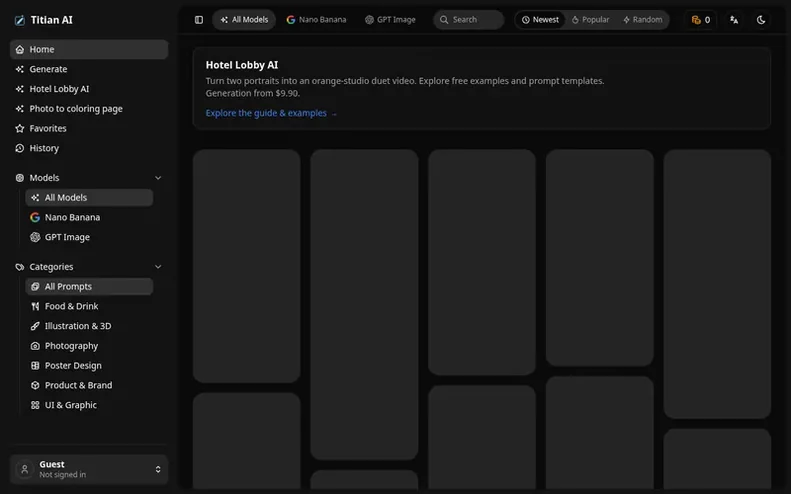Viewport: 791px width, 494px height.
Task: Toggle the sidebar panel icon
Action: pyautogui.click(x=199, y=20)
